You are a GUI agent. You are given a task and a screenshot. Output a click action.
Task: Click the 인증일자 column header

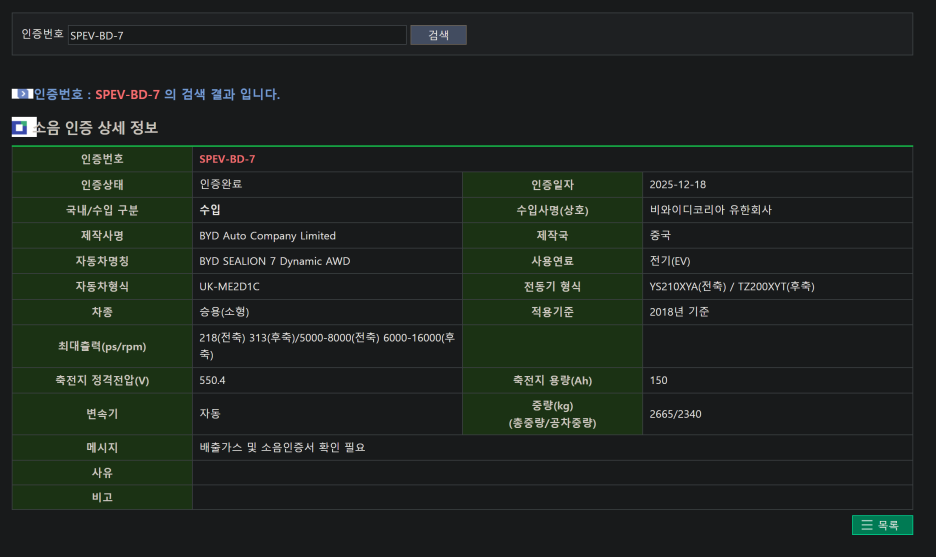tap(552, 184)
